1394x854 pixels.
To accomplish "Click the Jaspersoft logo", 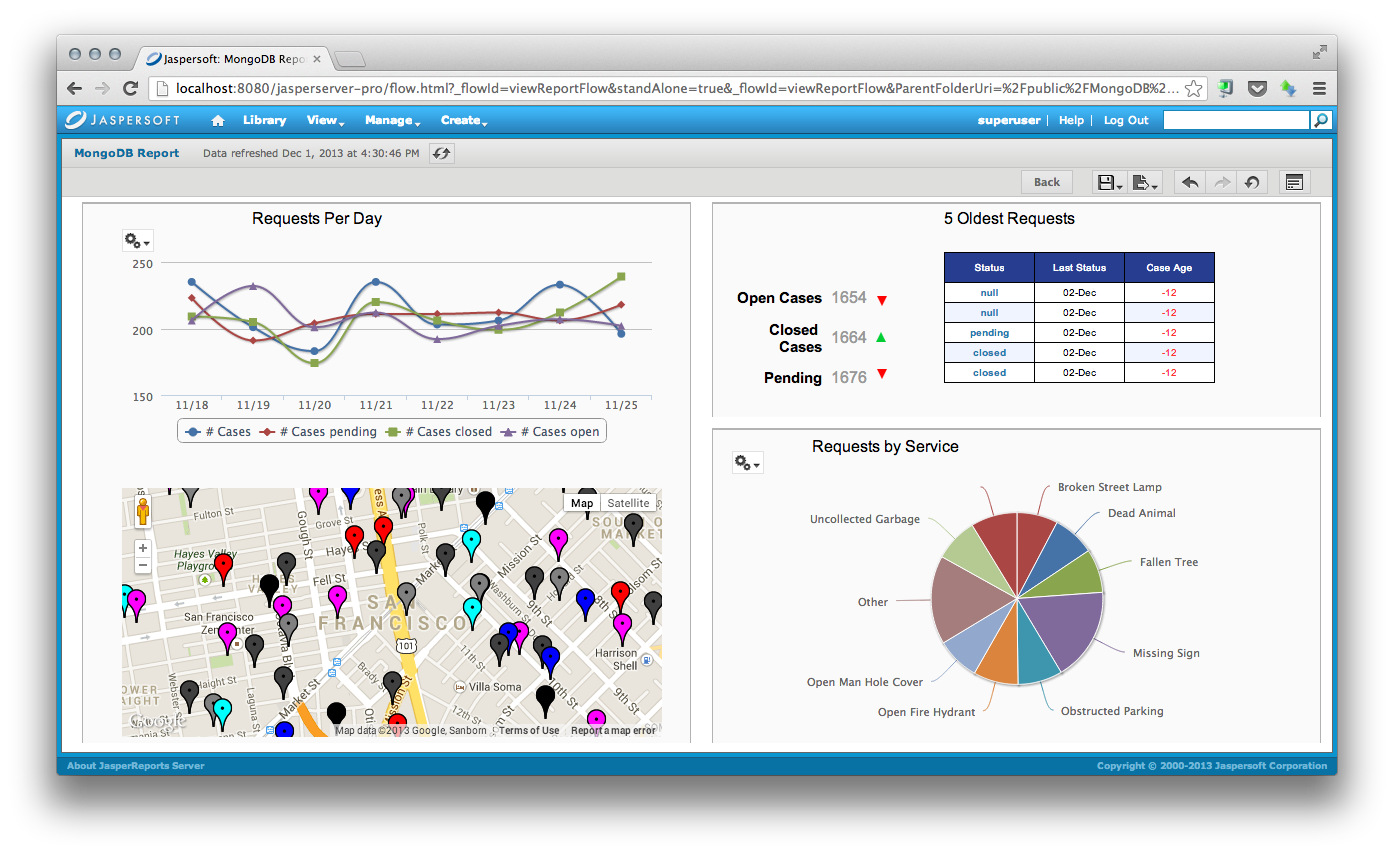I will [123, 120].
